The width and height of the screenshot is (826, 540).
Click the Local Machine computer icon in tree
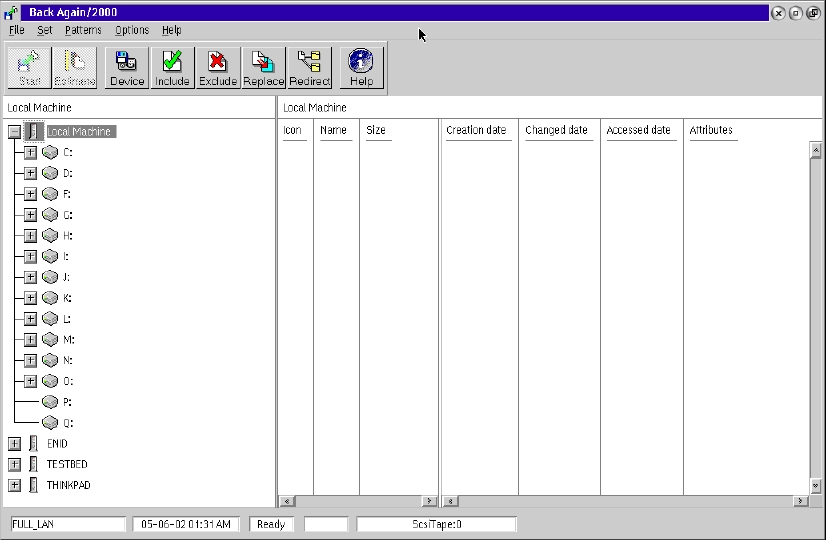click(x=33, y=131)
